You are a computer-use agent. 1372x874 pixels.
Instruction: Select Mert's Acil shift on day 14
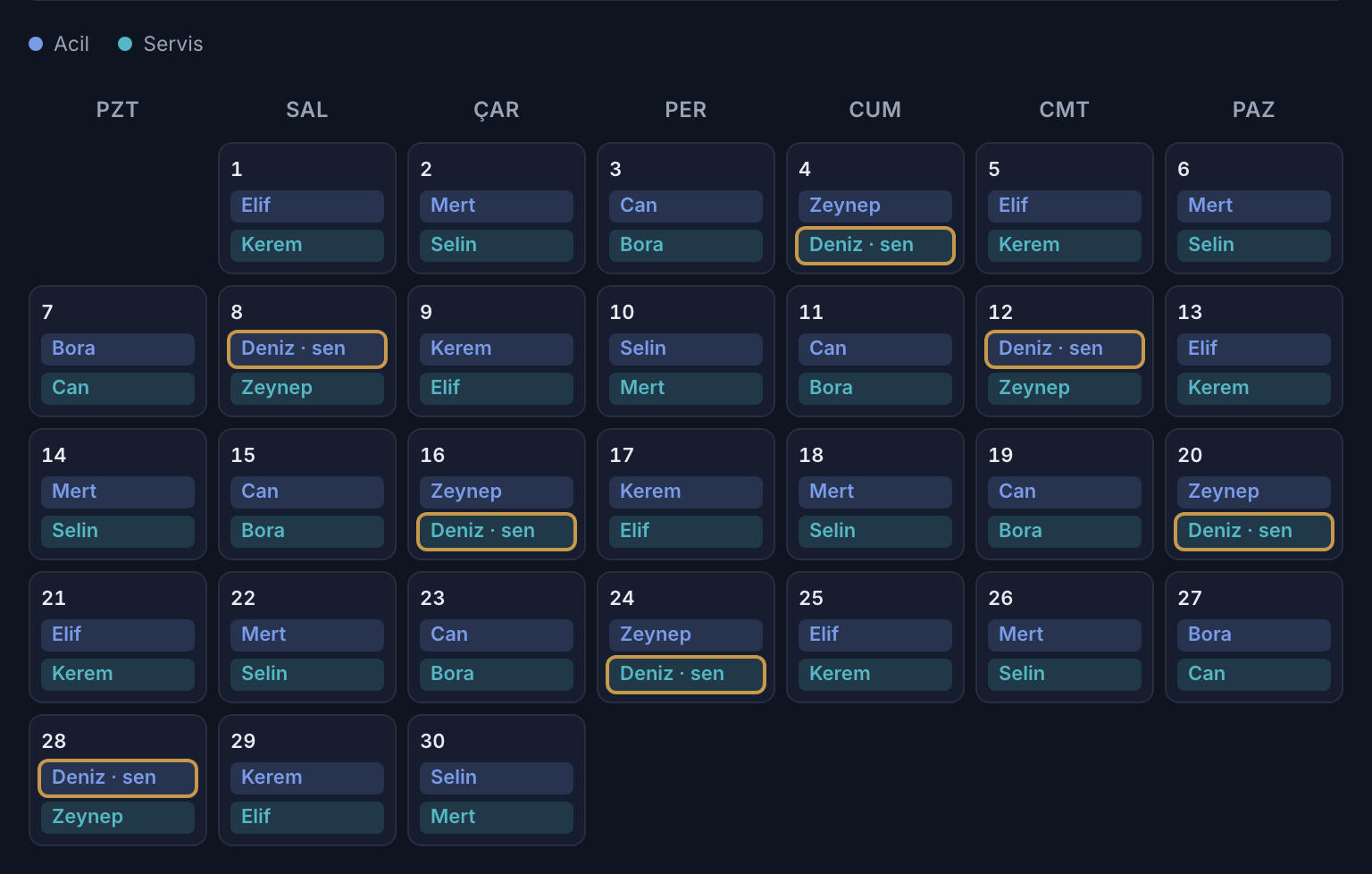tap(118, 492)
